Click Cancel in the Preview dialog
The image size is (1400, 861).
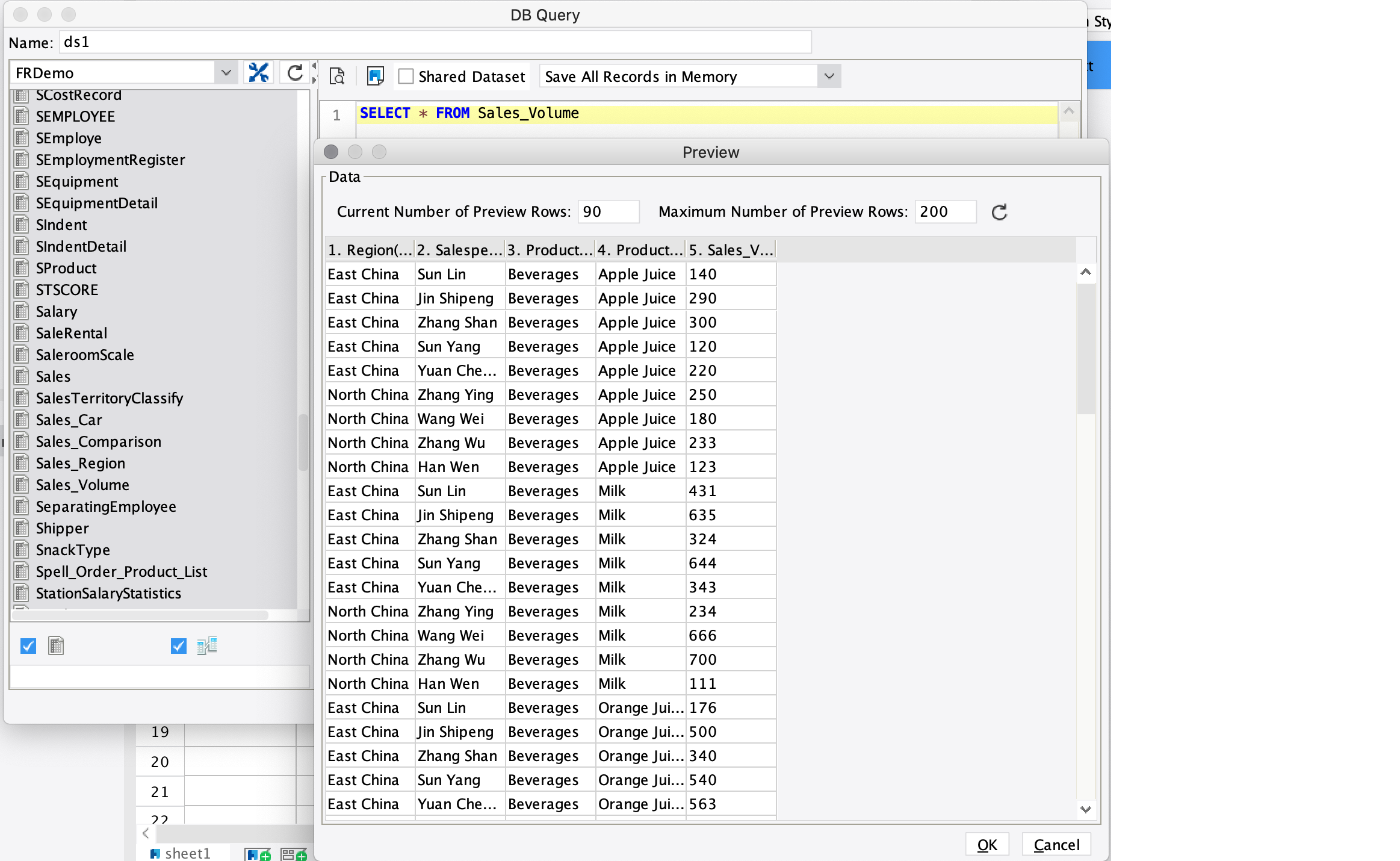[x=1056, y=845]
